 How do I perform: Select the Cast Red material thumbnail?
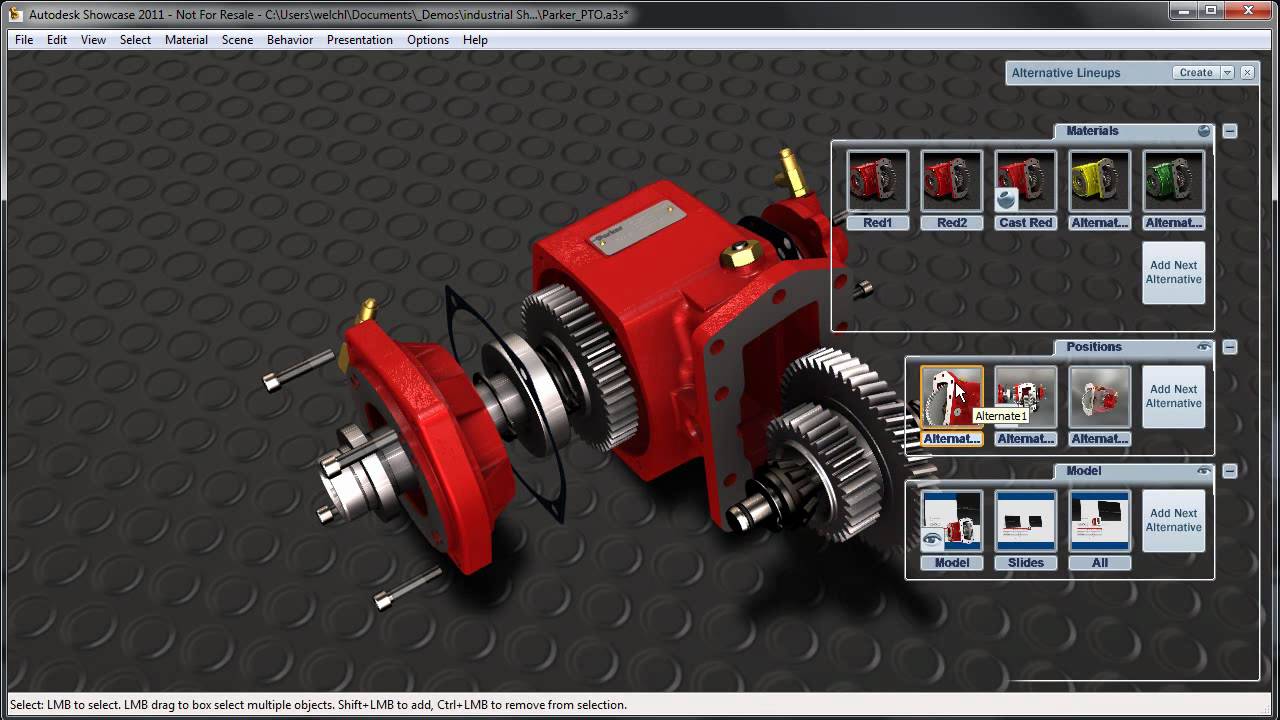[1026, 182]
